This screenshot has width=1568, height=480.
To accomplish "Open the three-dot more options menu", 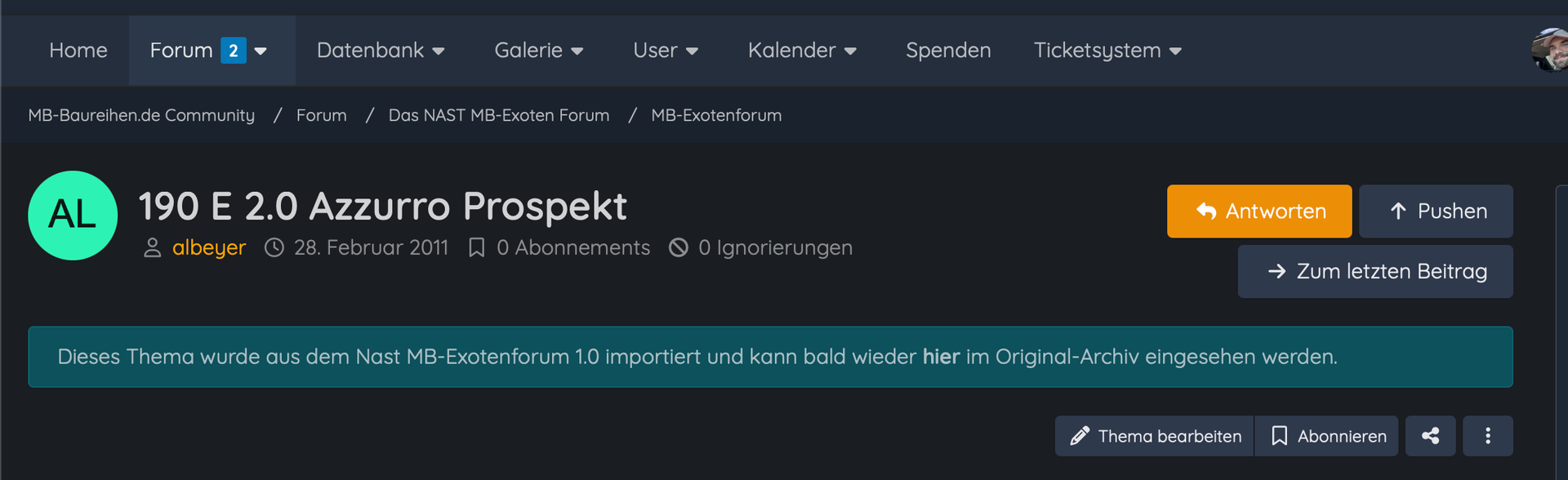I will 1487,436.
